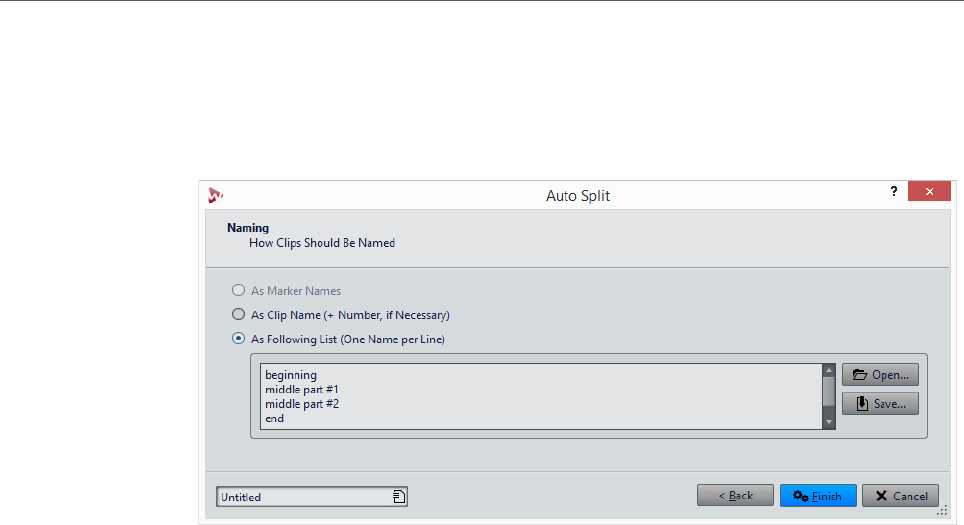Click the name list scrollbar thumb
The width and height of the screenshot is (964, 525).
coord(828,391)
